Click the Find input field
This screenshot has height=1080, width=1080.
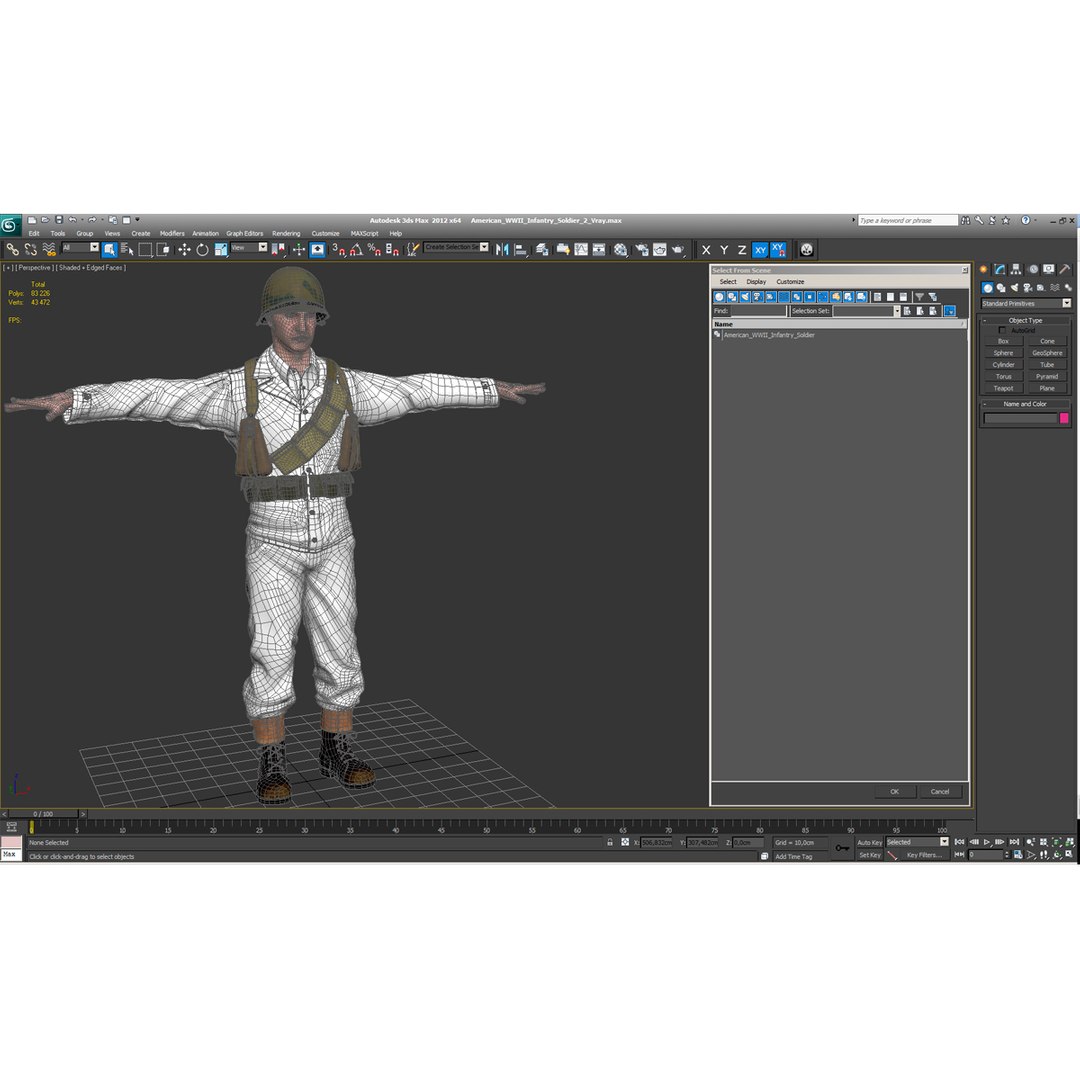pyautogui.click(x=758, y=311)
